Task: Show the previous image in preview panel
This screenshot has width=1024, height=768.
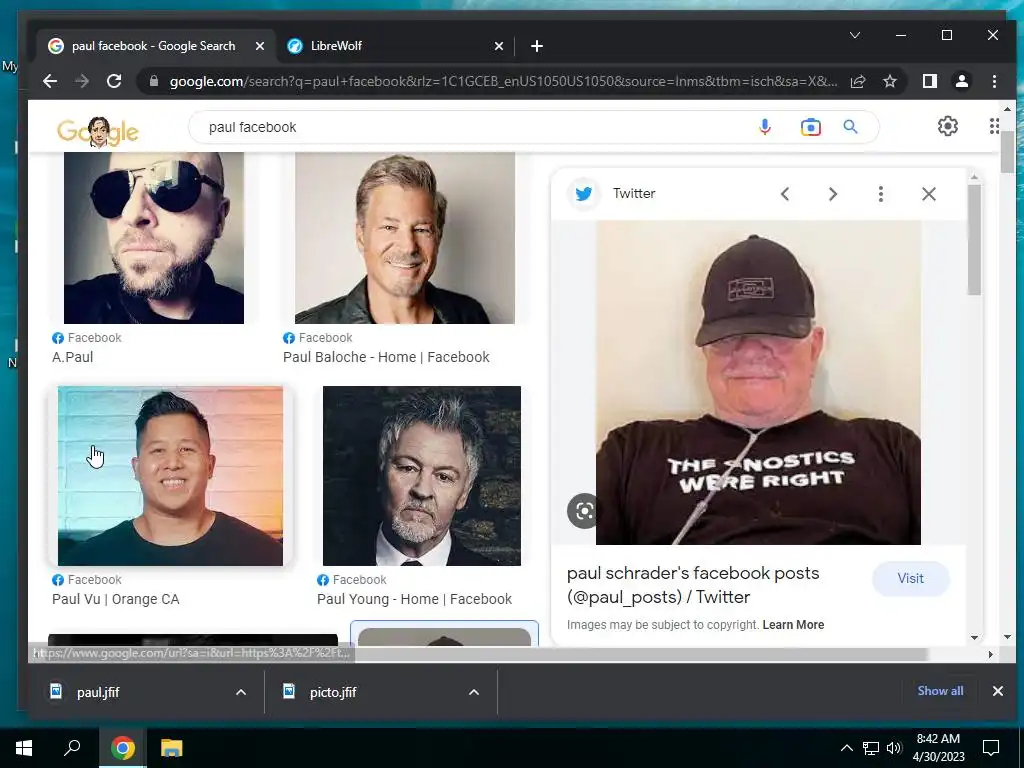Action: pyautogui.click(x=785, y=194)
